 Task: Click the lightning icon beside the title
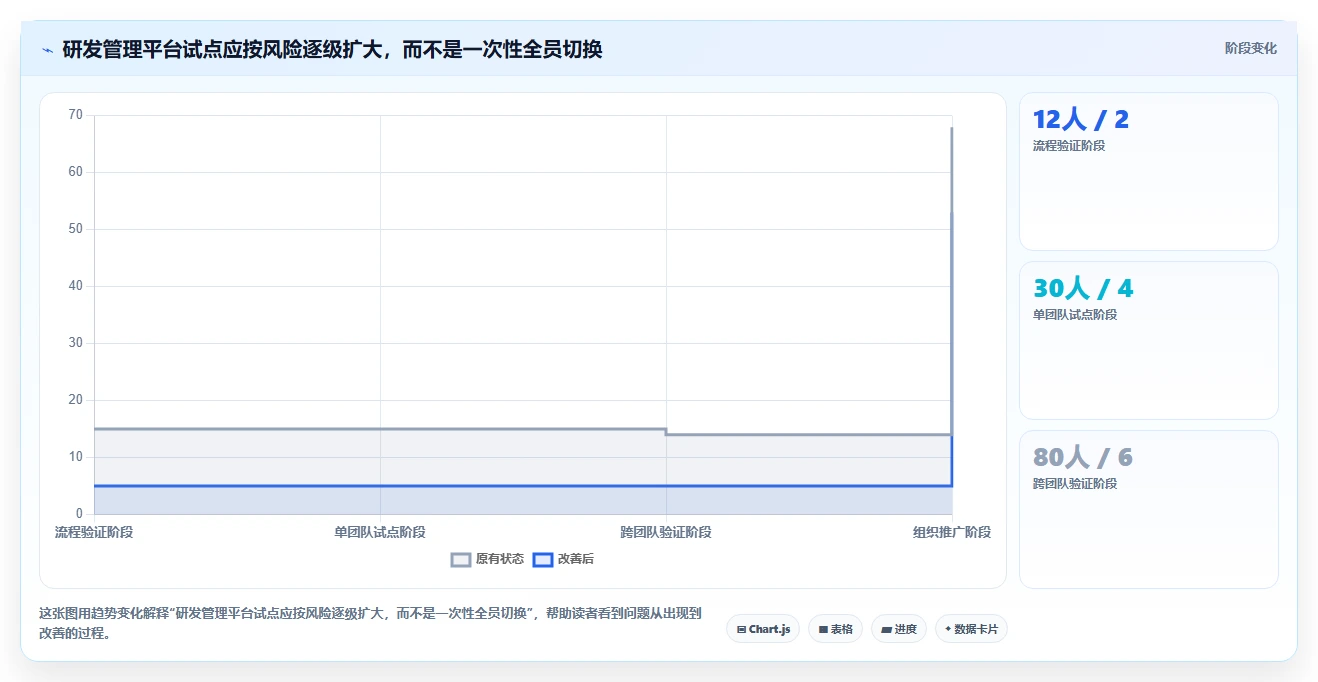click(47, 50)
